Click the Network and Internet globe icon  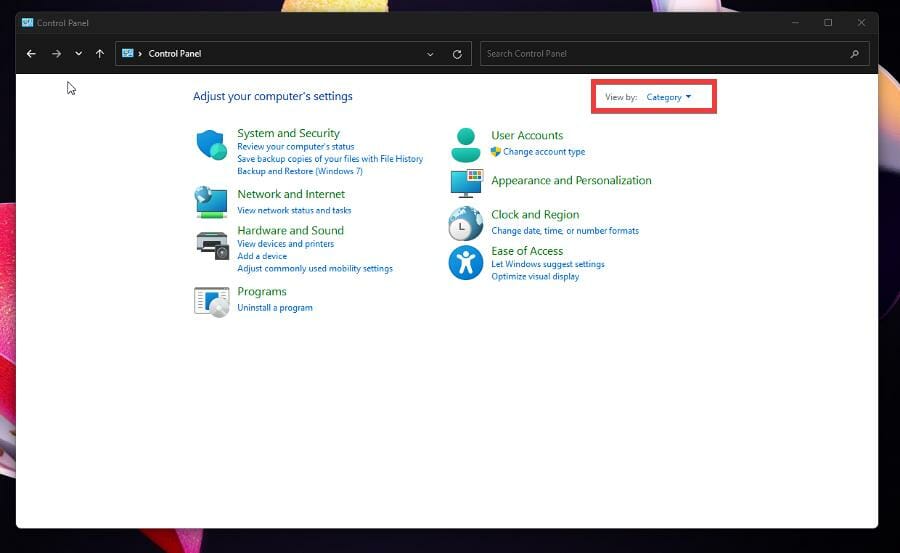(211, 202)
